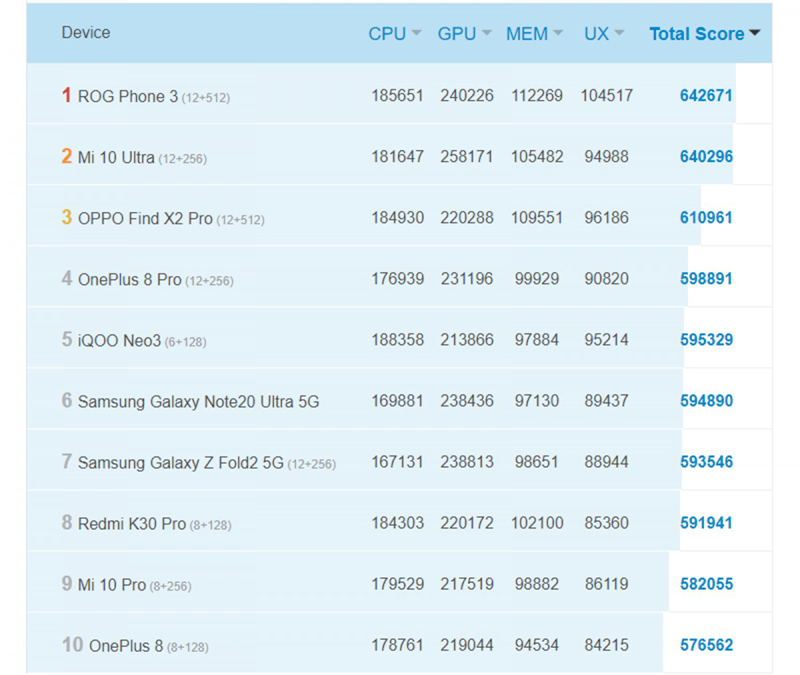
Task: Click the Device column header
Action: coord(86,33)
